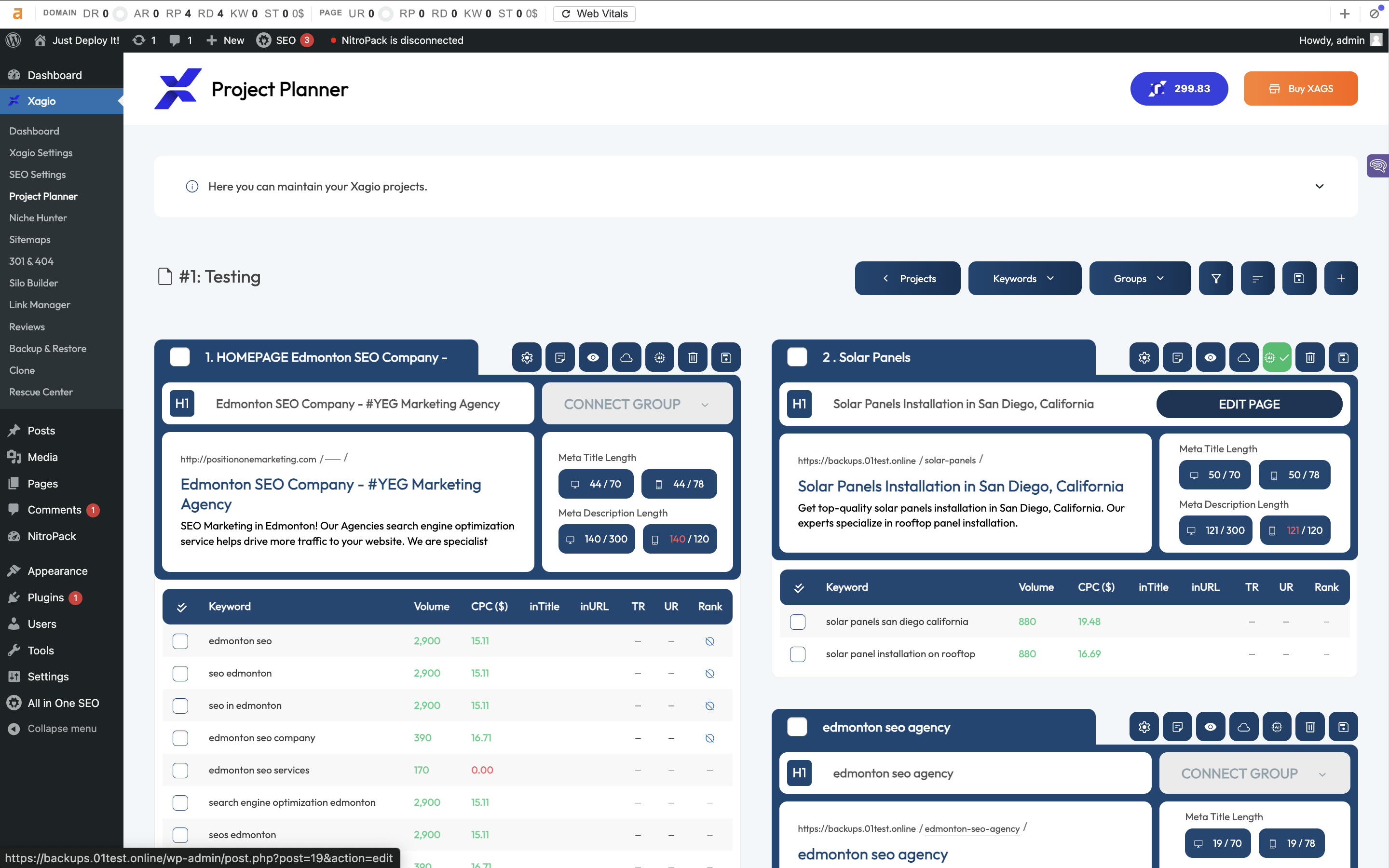Open SEO menu in WordPress admin bar
The width and height of the screenshot is (1389, 868).
tap(285, 40)
